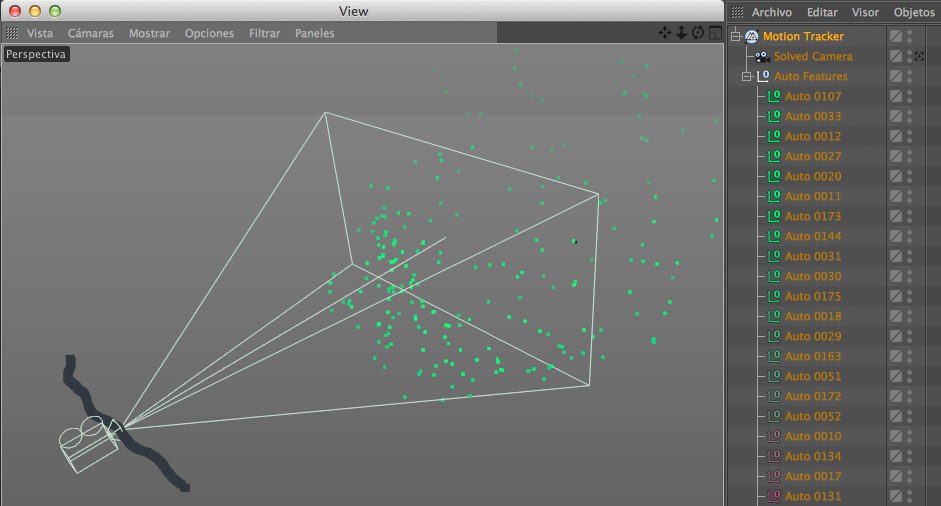Click the Solved Camera active-camera tag
Screen dimensions: 941x506
919,56
